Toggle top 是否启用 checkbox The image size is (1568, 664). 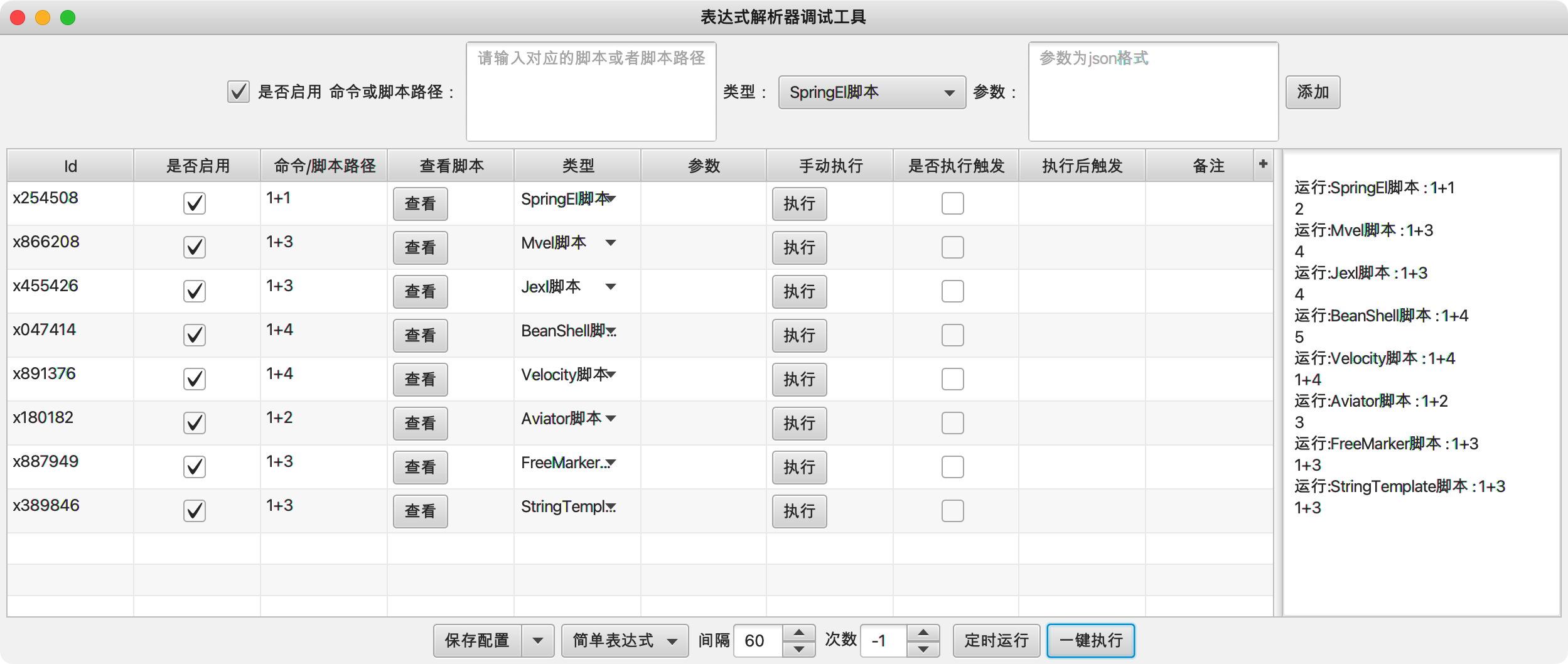point(239,92)
